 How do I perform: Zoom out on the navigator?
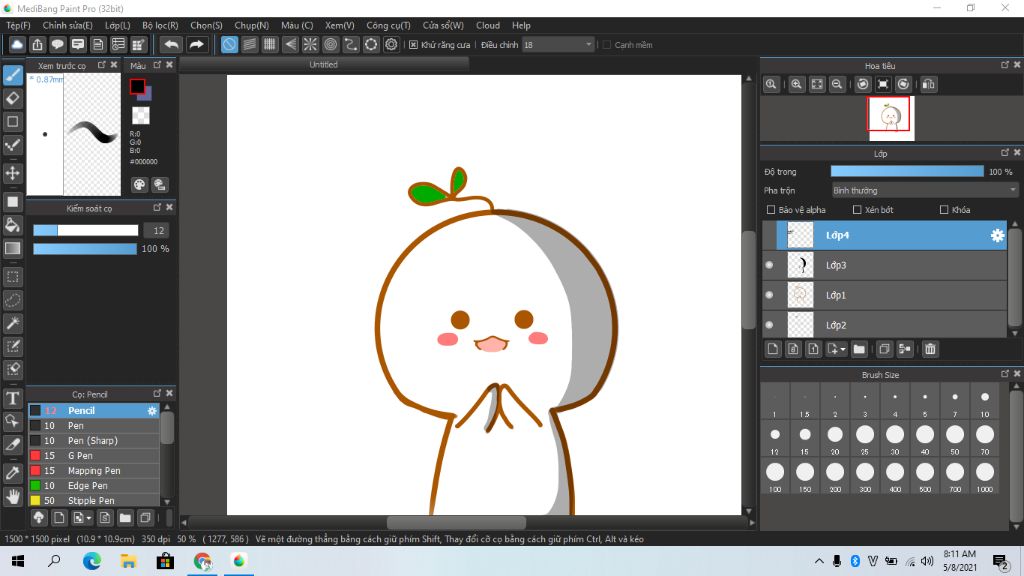[837, 84]
